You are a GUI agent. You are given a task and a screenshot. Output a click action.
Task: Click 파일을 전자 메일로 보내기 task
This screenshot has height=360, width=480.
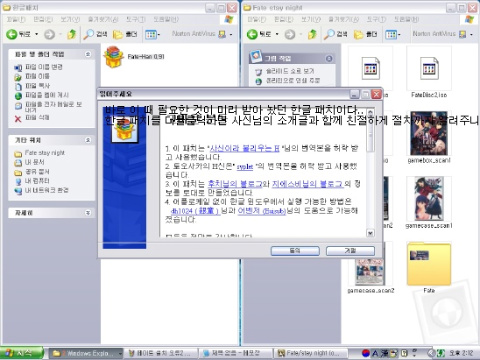[53, 107]
